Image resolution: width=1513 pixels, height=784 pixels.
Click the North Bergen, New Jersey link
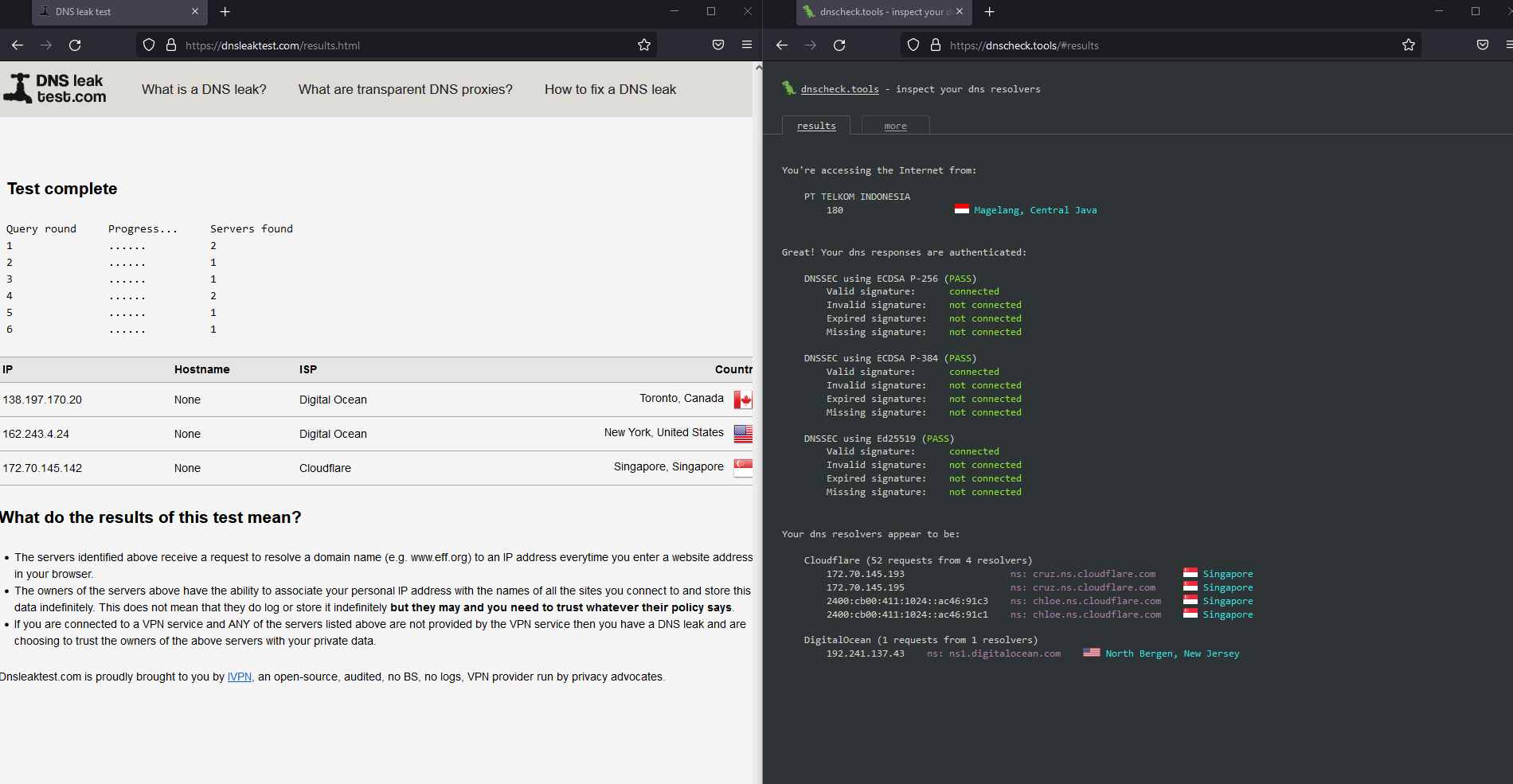(x=1172, y=653)
